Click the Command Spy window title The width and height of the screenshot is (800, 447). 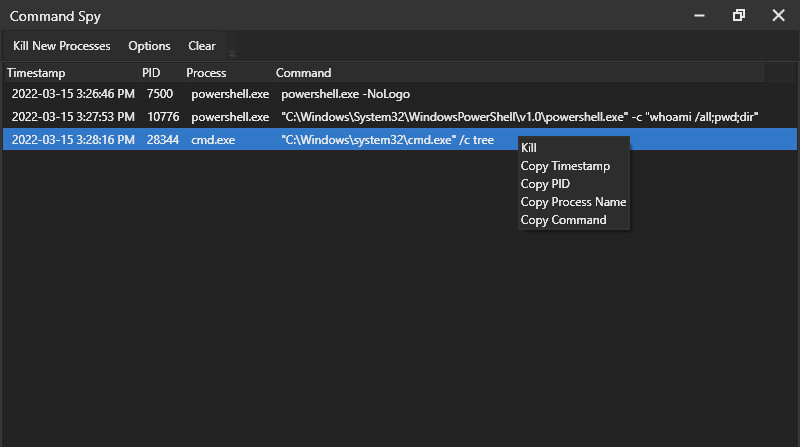55,16
